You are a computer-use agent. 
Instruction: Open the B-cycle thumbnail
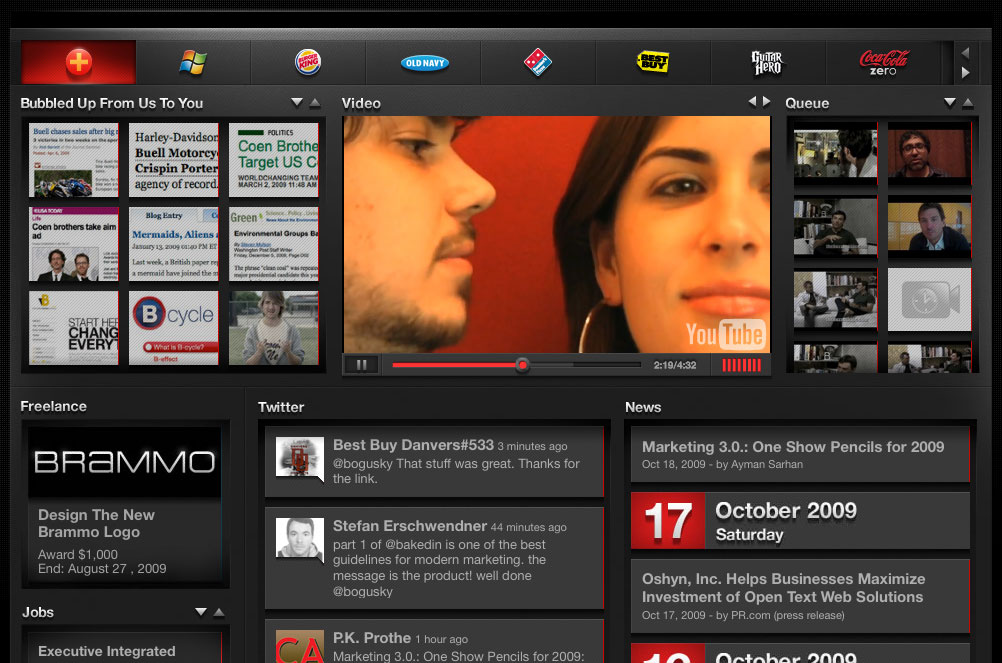(x=174, y=327)
